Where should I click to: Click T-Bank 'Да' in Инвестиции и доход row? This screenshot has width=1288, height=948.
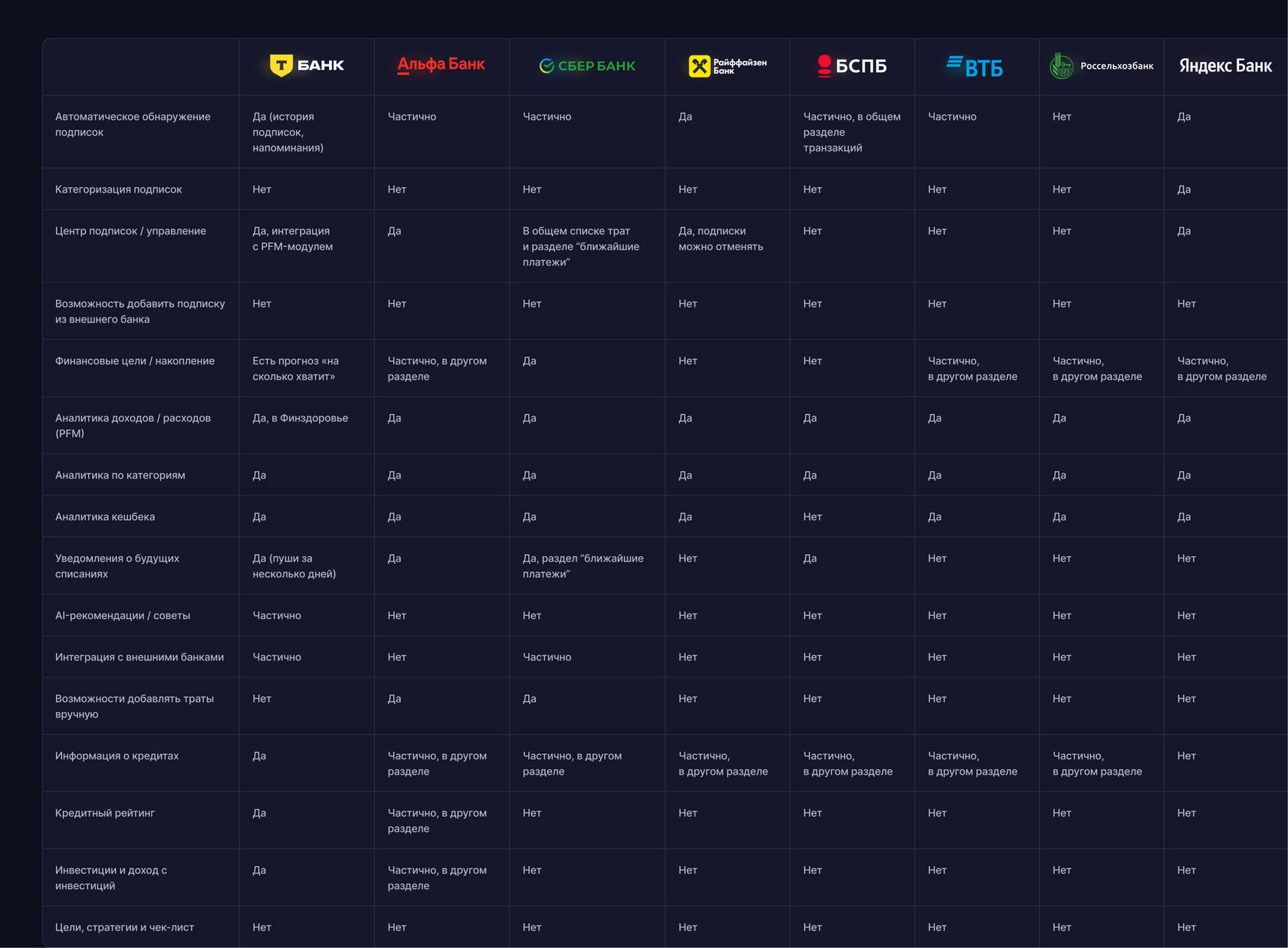pyautogui.click(x=259, y=871)
